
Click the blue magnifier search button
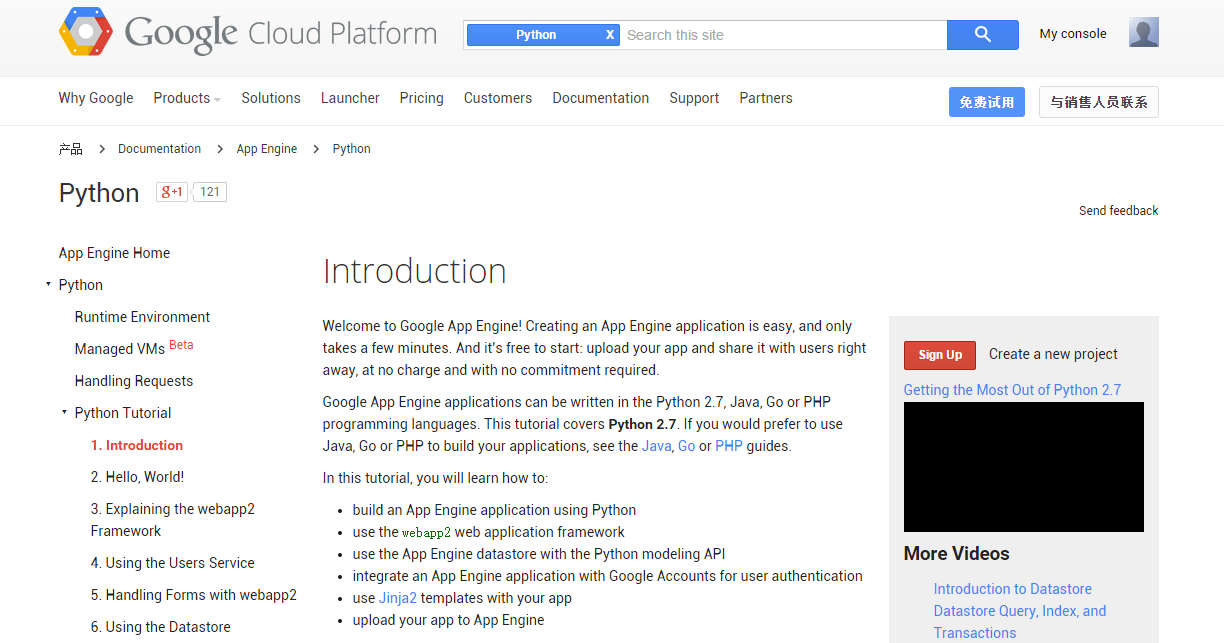[982, 35]
